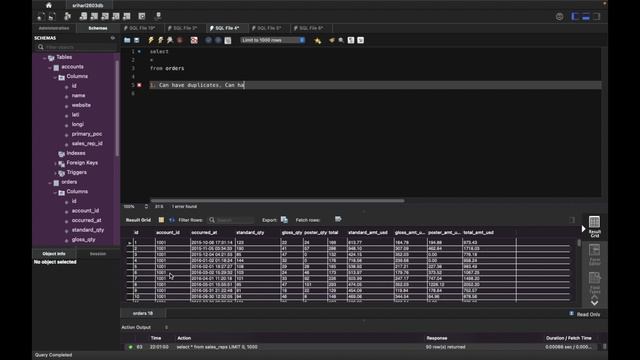Screen dimensions: 640x360
Task: Open the Result Grid view in side panel
Action: (x=594, y=227)
